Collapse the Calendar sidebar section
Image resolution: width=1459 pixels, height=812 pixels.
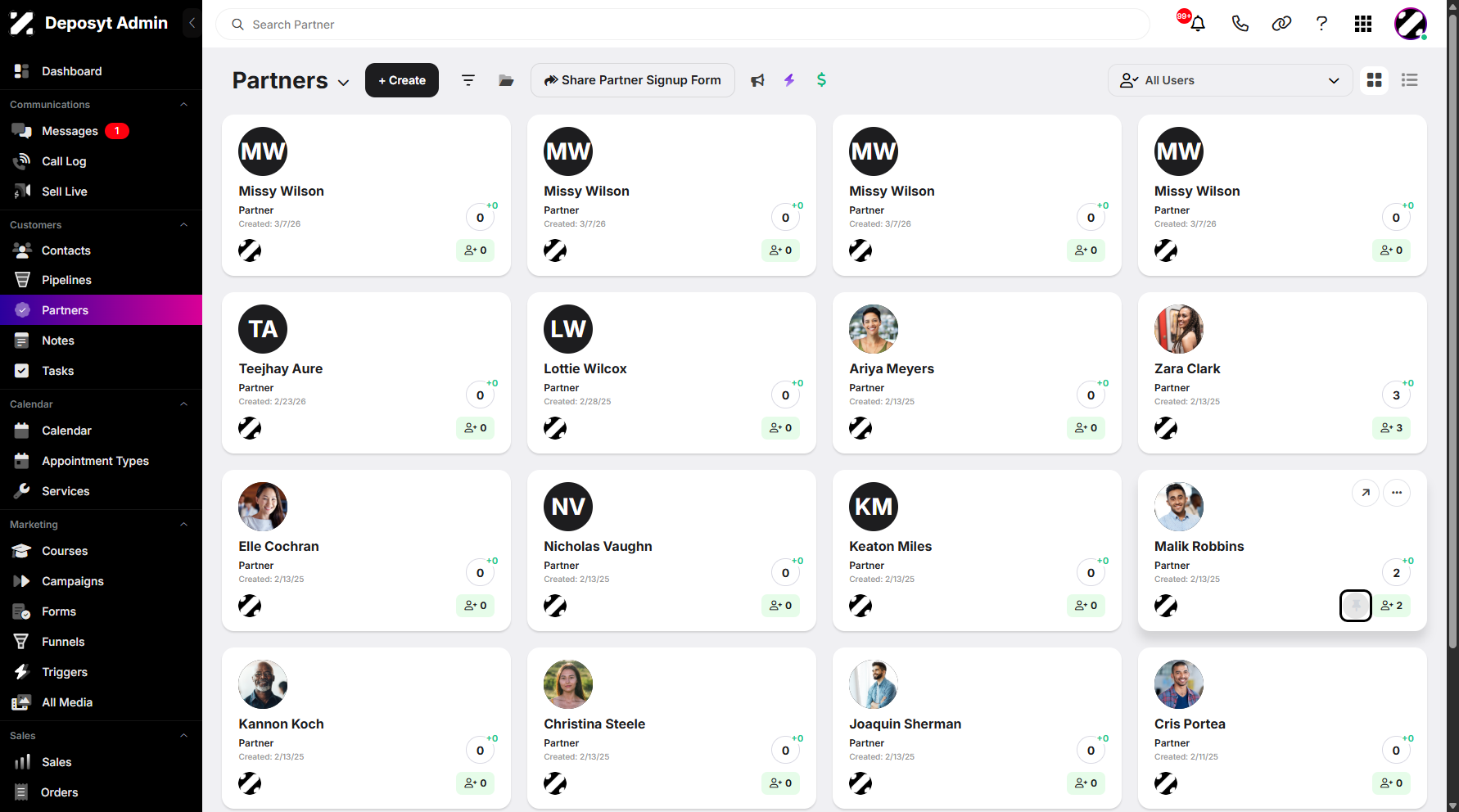point(184,404)
